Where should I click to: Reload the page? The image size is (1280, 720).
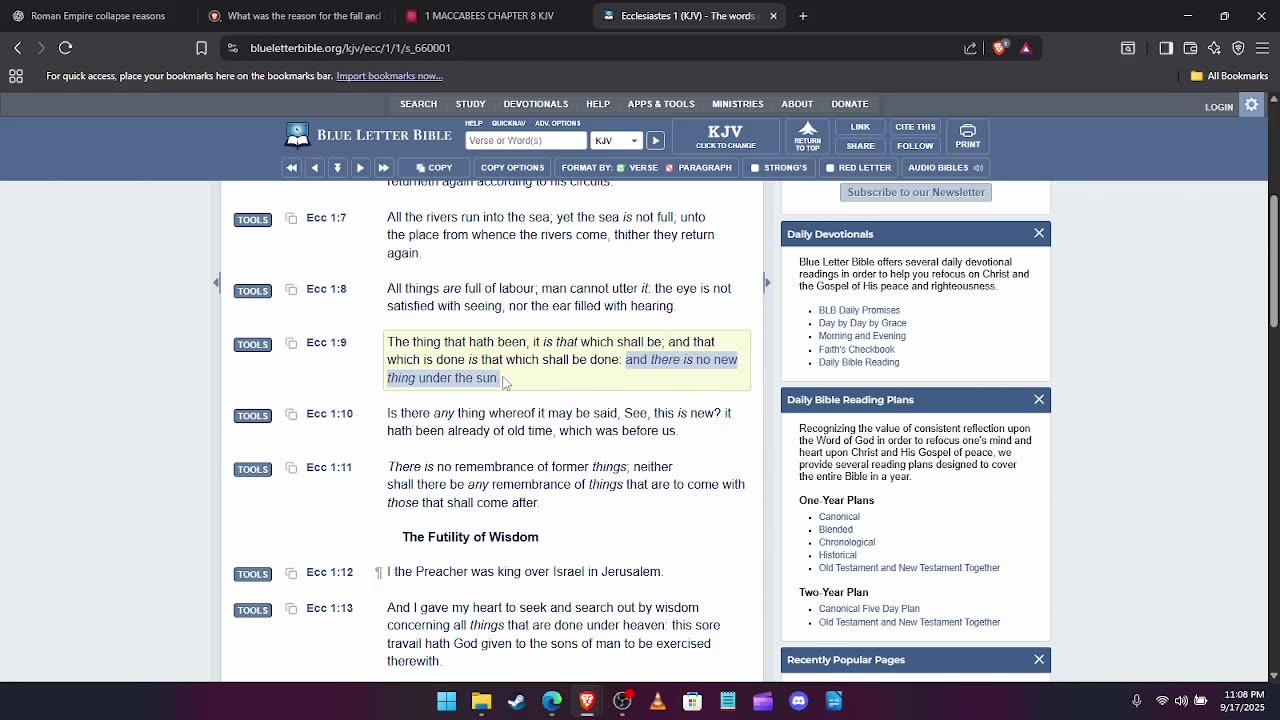tap(66, 48)
